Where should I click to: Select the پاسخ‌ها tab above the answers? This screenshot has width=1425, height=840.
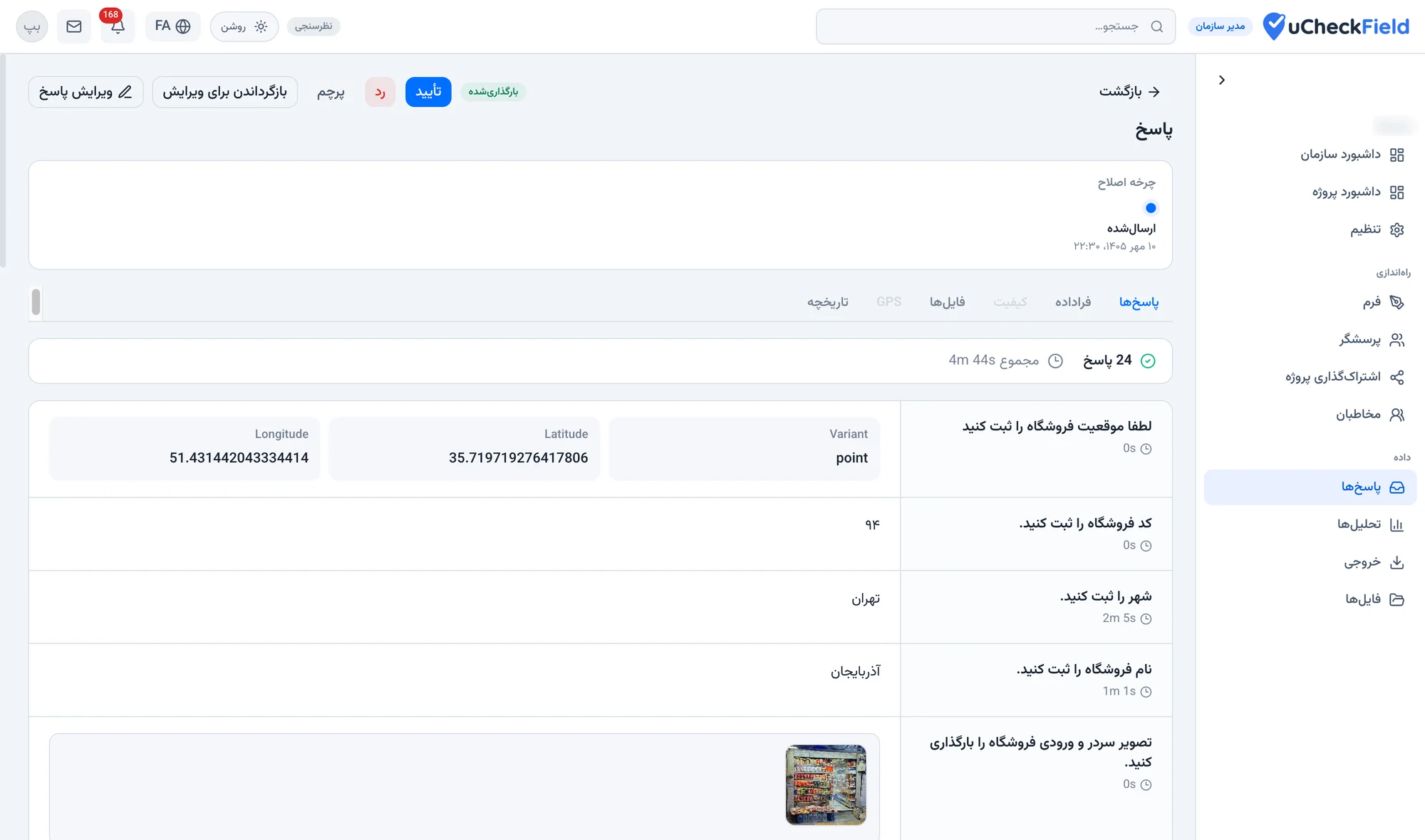1139,302
